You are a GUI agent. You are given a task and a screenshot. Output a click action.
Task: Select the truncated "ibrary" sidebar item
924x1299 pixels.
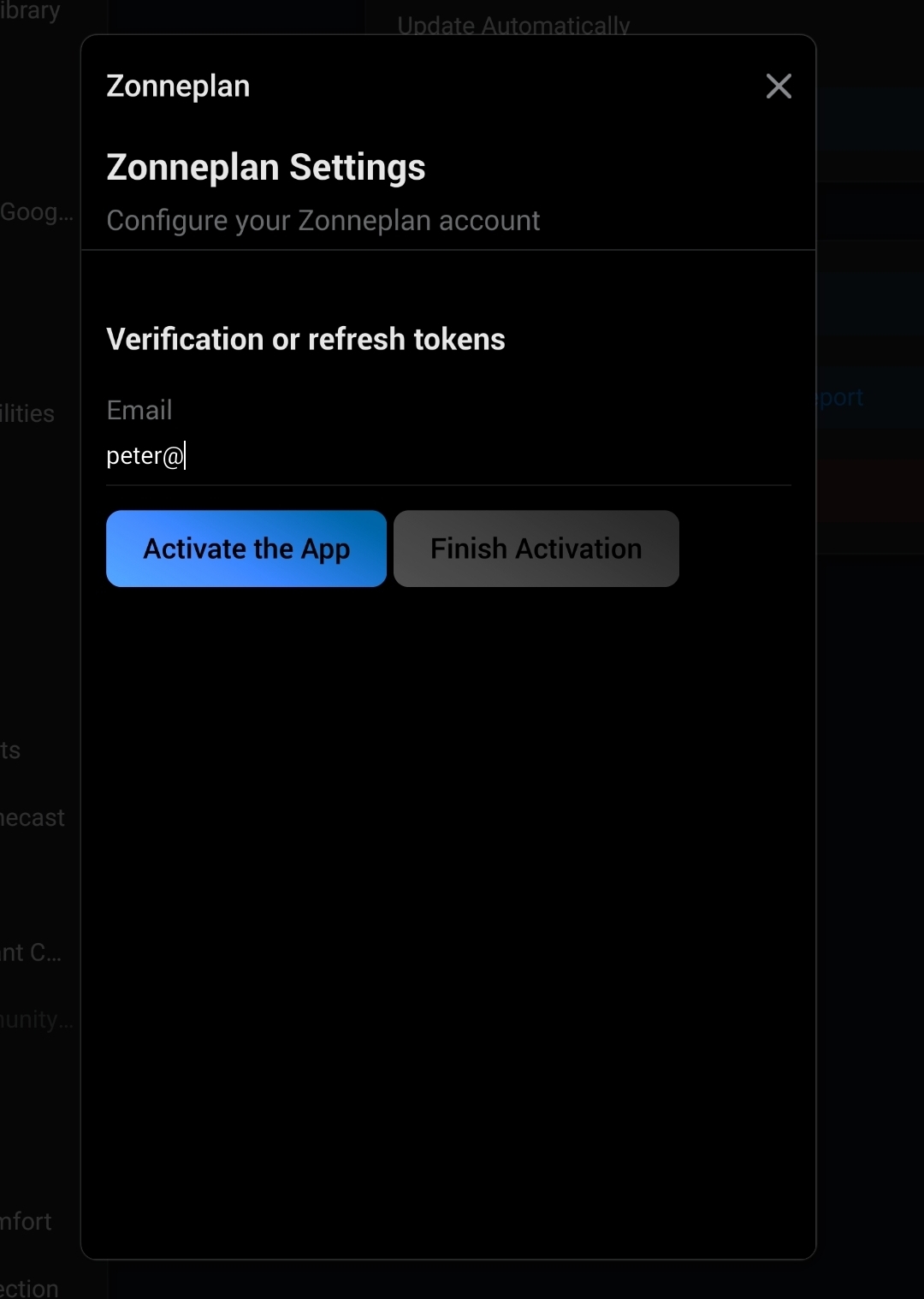[31, 11]
